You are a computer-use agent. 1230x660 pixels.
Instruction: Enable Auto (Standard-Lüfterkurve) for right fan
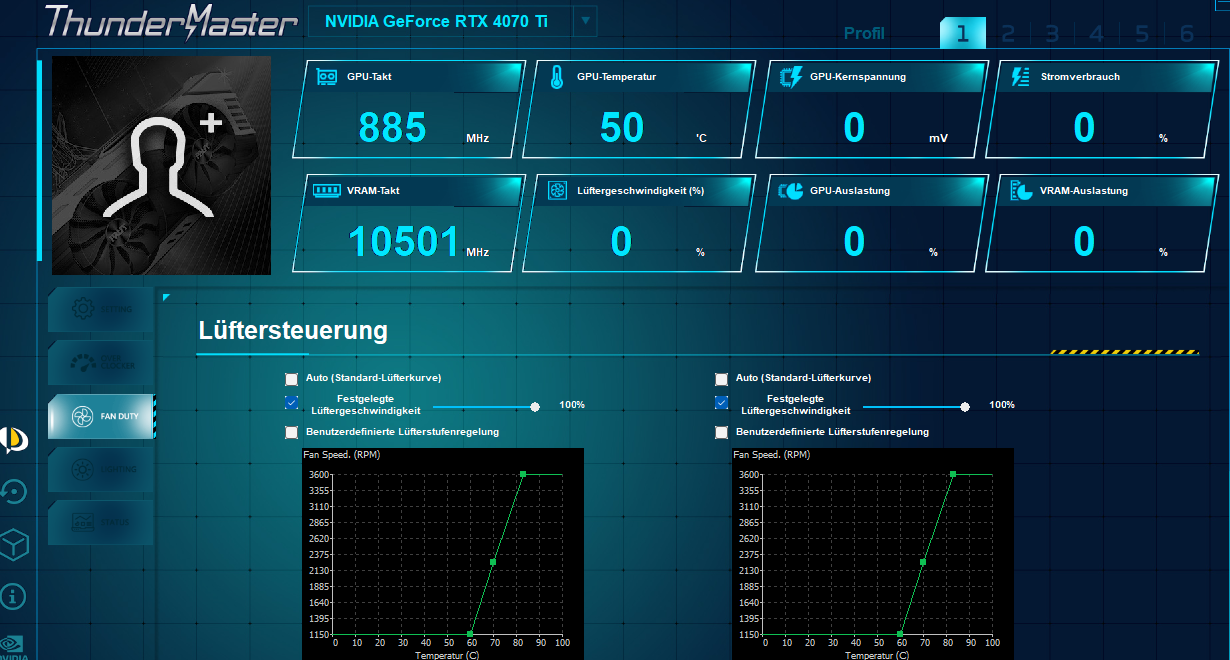pos(721,379)
